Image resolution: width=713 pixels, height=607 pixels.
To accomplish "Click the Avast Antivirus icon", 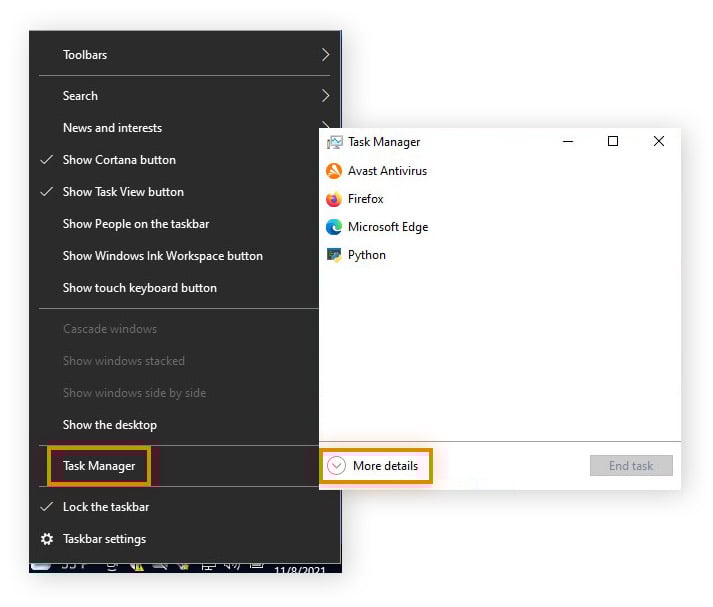I will click(x=334, y=171).
